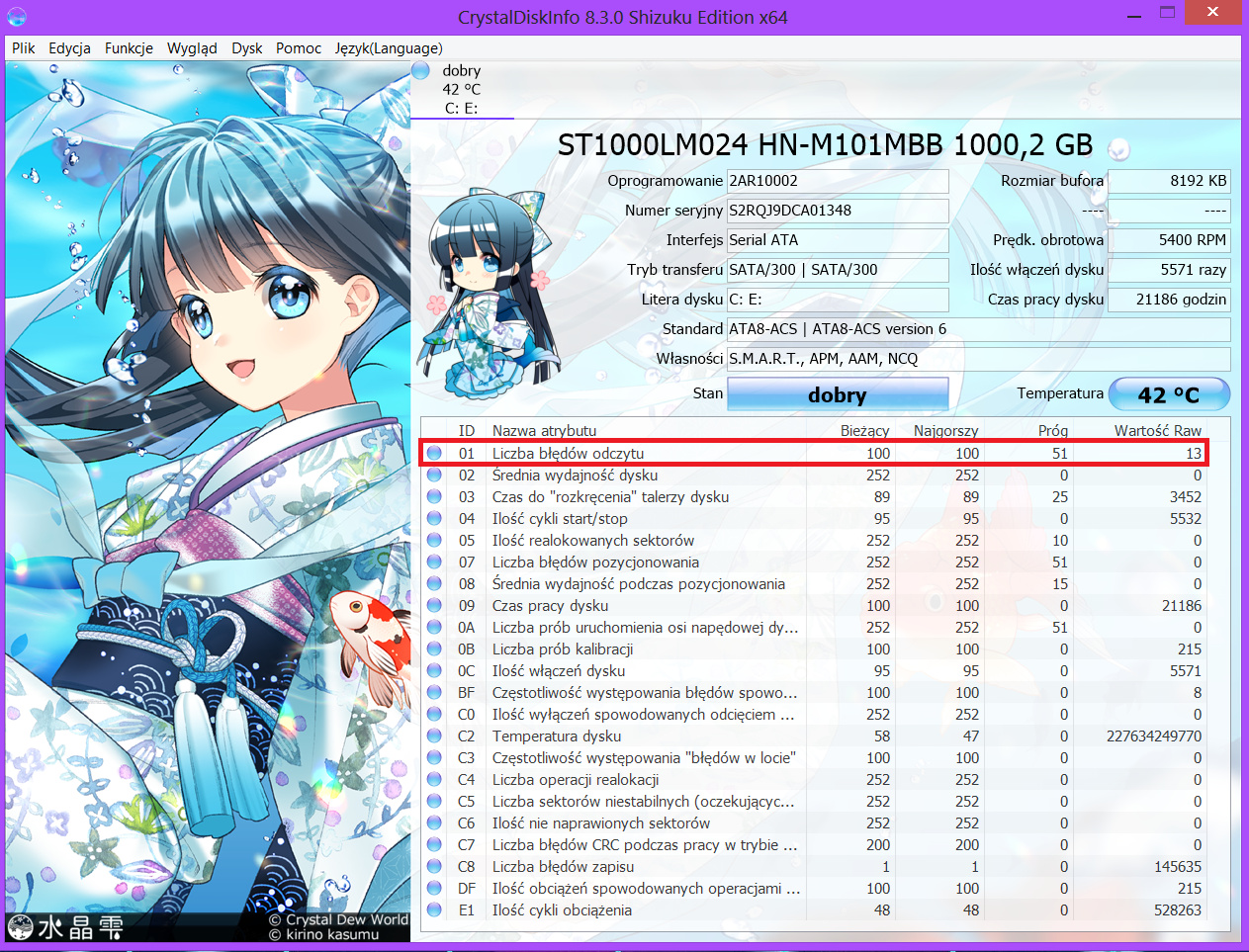Click status orb for attribute 02
Screen dimensions: 1249x952
pos(434,475)
